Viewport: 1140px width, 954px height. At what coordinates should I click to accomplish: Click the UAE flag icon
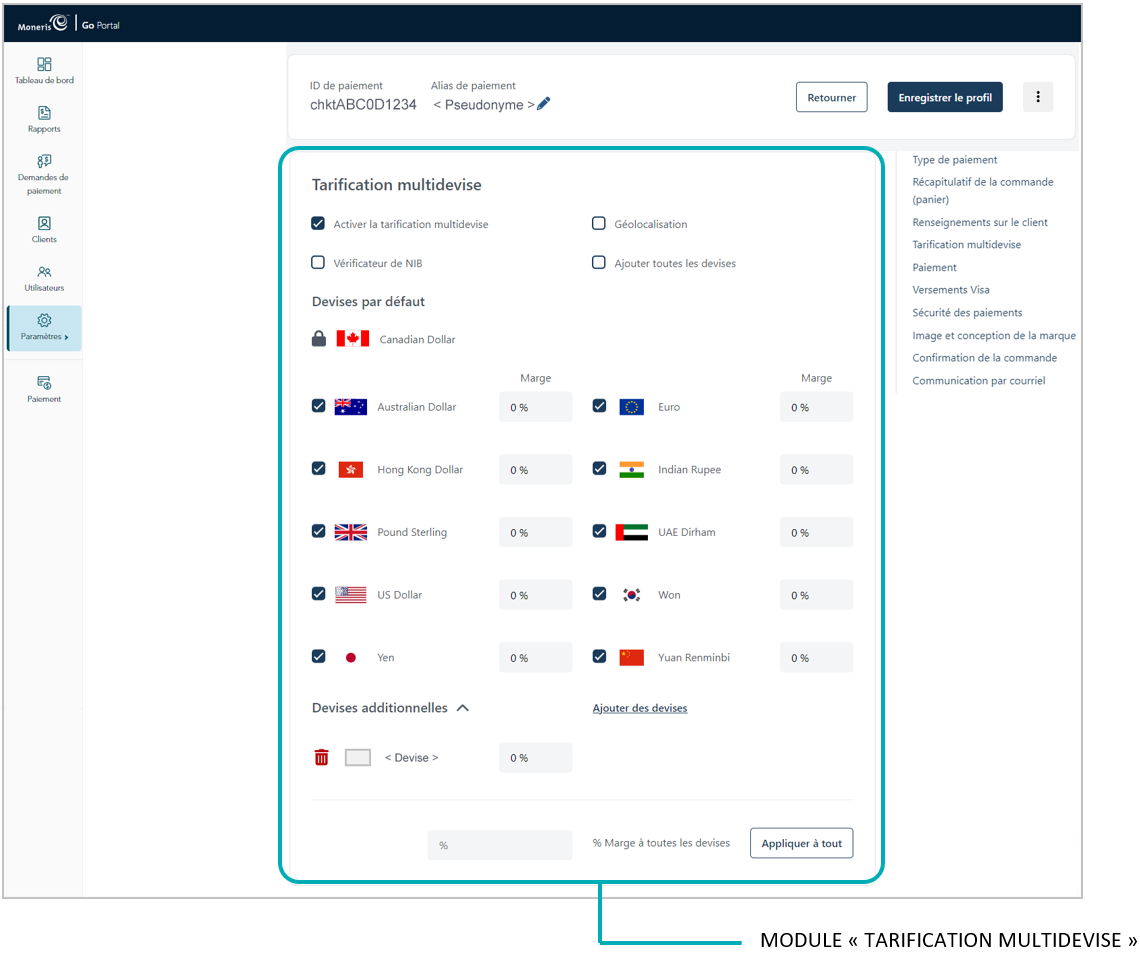(631, 532)
